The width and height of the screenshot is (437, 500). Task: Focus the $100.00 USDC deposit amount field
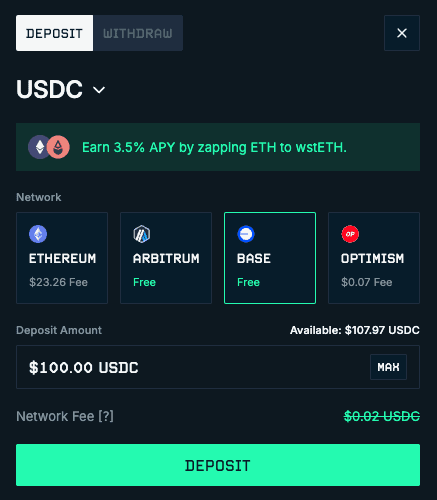218,367
